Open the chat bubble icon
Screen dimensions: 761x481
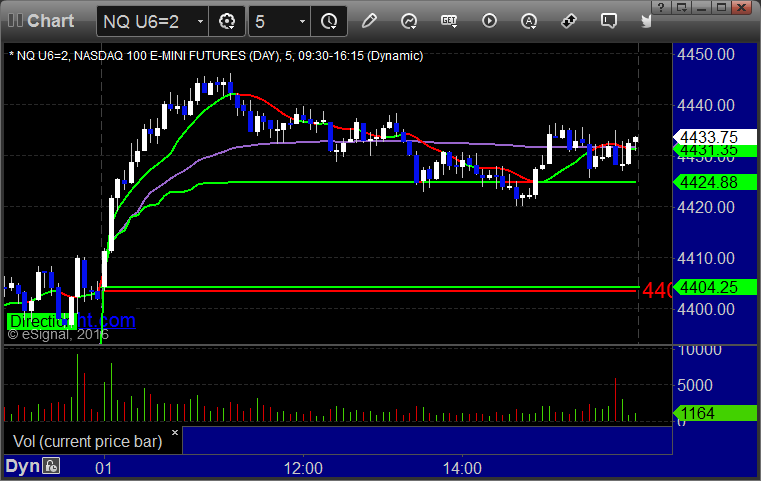pyautogui.click(x=609, y=21)
